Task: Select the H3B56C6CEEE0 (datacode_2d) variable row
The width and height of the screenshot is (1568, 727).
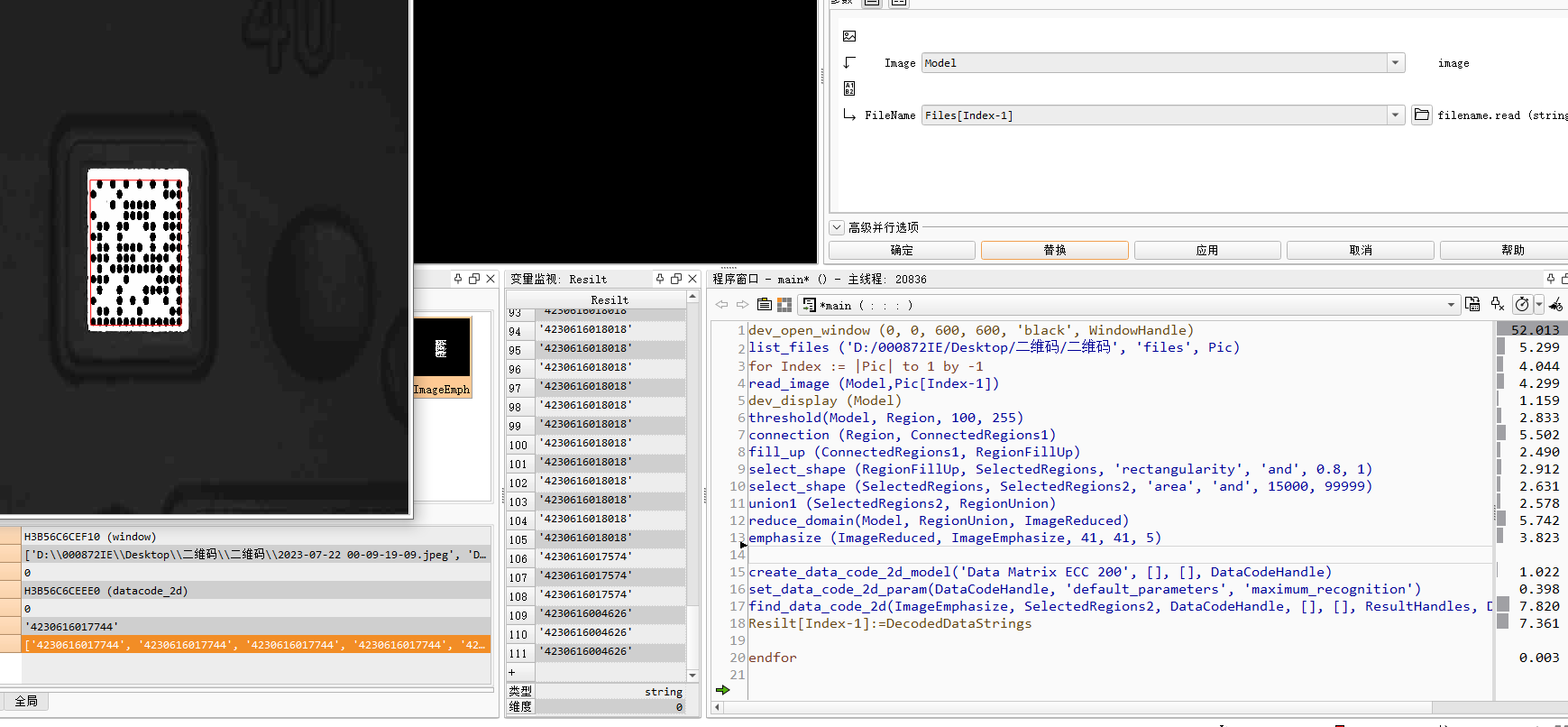Action: click(x=256, y=590)
